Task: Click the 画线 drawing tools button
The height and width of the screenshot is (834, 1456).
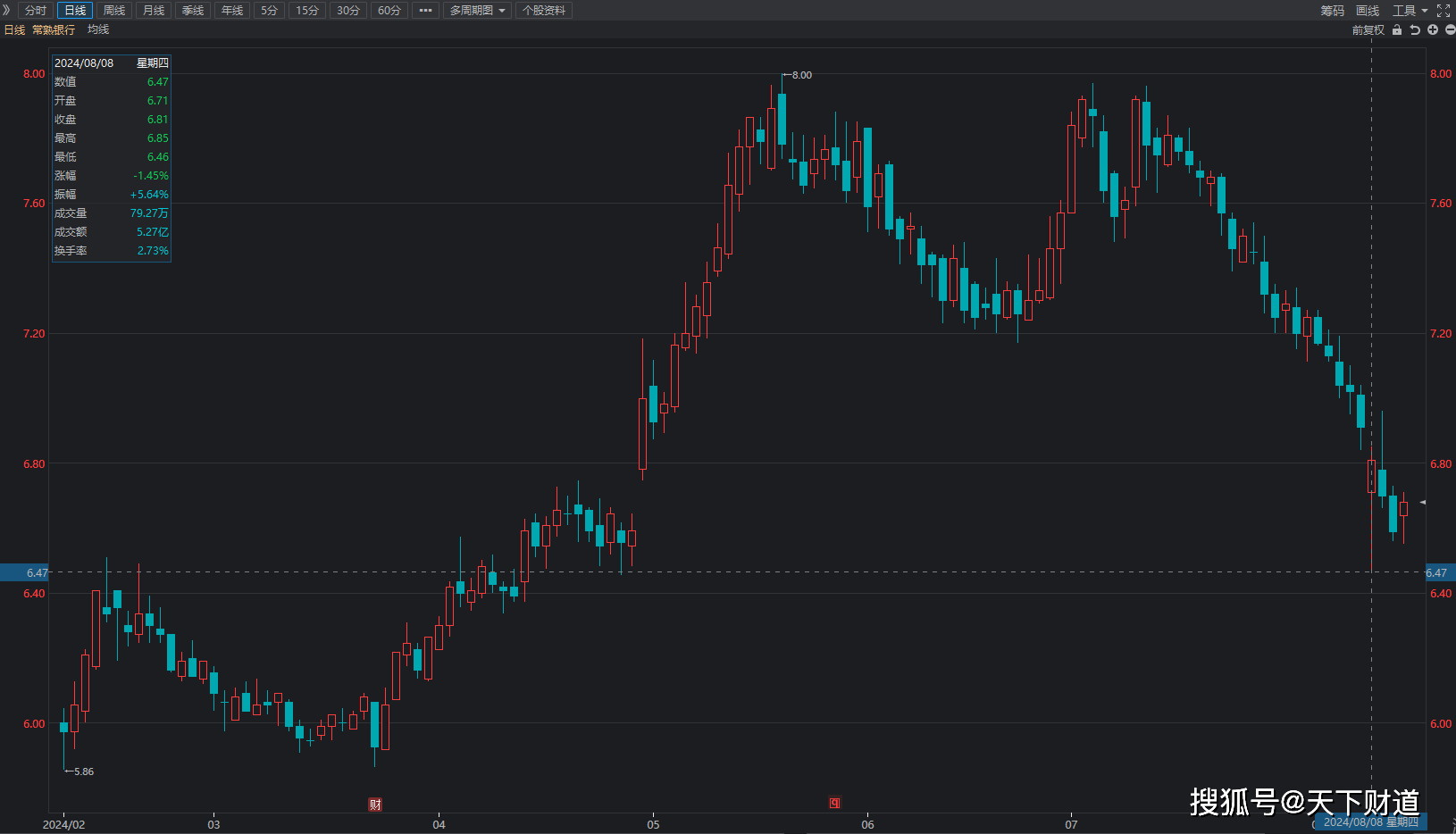Action: point(1368,11)
